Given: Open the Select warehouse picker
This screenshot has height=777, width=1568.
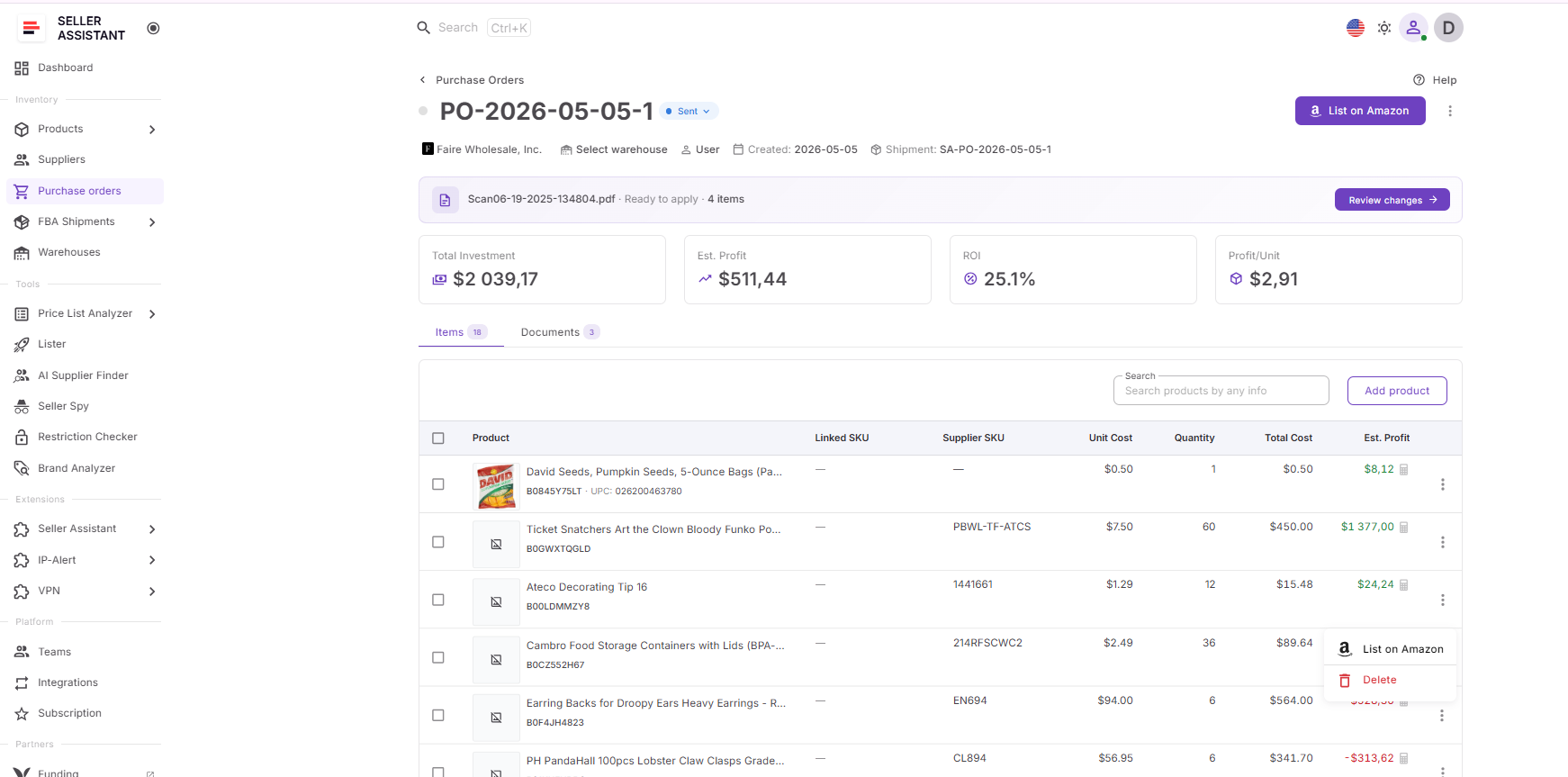Looking at the screenshot, I should tap(614, 149).
